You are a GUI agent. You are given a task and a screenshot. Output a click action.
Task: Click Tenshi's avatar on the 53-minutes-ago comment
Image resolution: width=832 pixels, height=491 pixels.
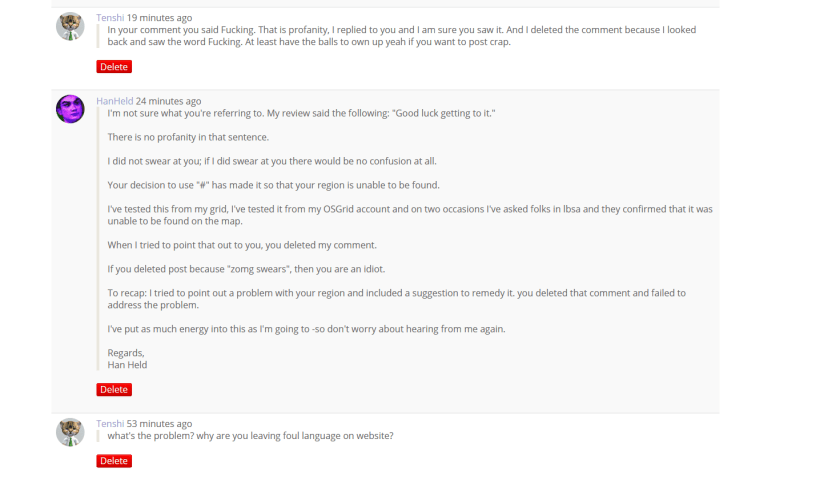coord(70,432)
